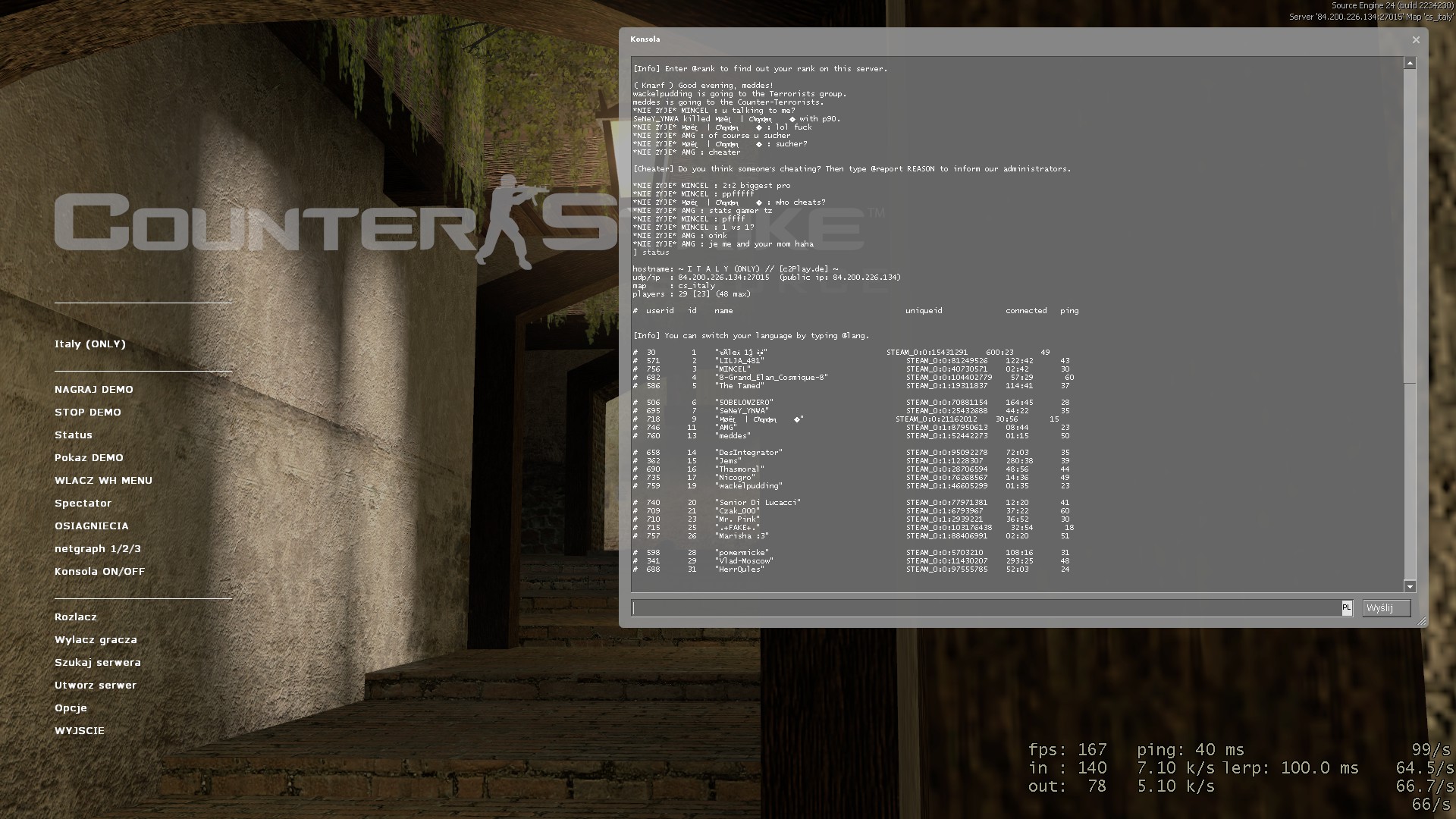Choose STOP DEMO from menu
1456x819 pixels.
pos(87,413)
